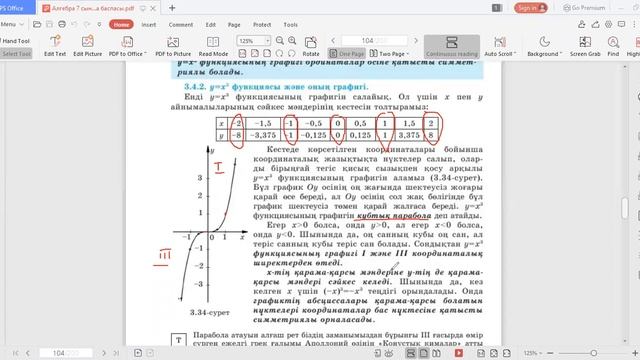Click the Print icon in quick access bar
Screen dimensions: 640x360
tap(62, 24)
